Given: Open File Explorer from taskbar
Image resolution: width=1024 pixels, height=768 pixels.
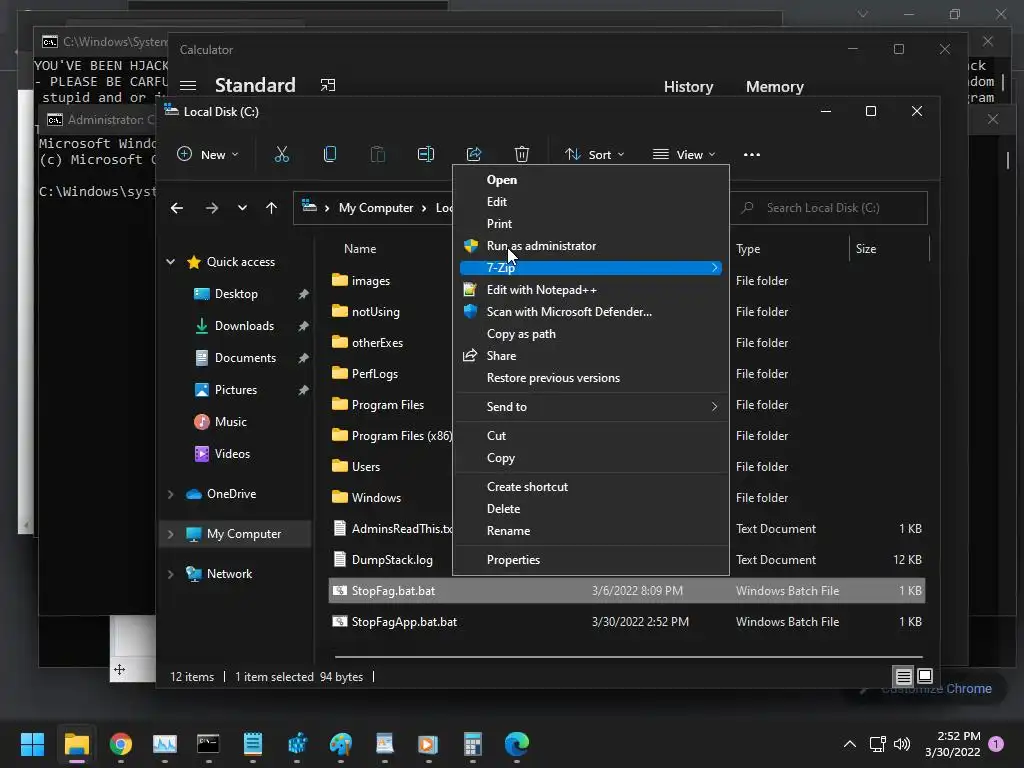Looking at the screenshot, I should tap(76, 744).
